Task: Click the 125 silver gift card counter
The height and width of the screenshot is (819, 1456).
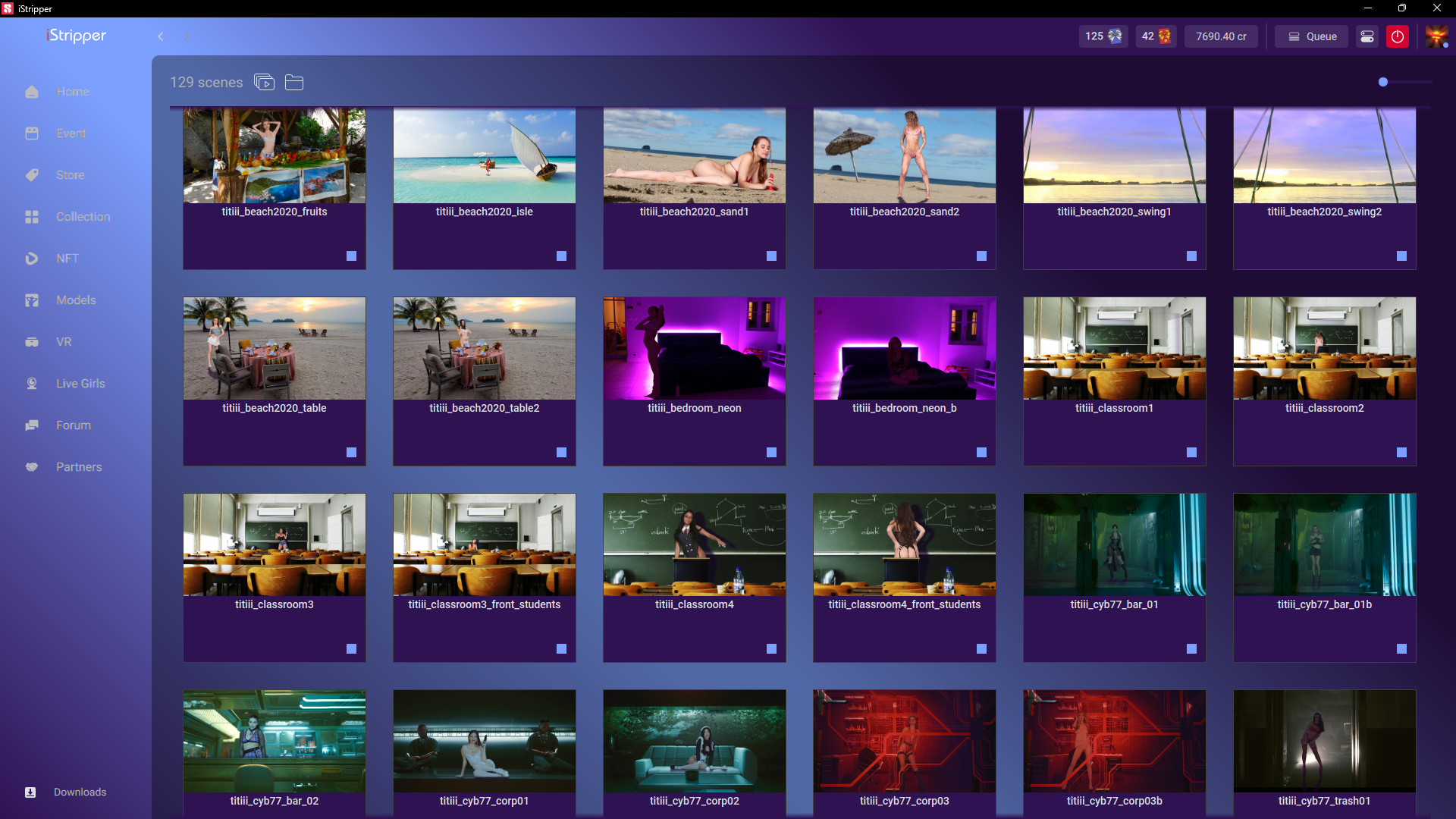Action: [x=1103, y=36]
